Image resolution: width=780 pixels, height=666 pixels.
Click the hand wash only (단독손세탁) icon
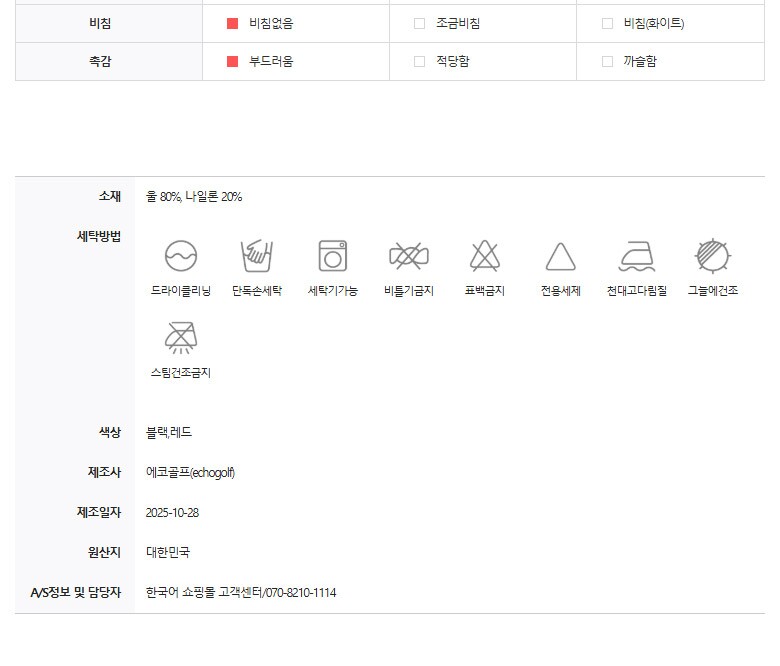(x=257, y=256)
